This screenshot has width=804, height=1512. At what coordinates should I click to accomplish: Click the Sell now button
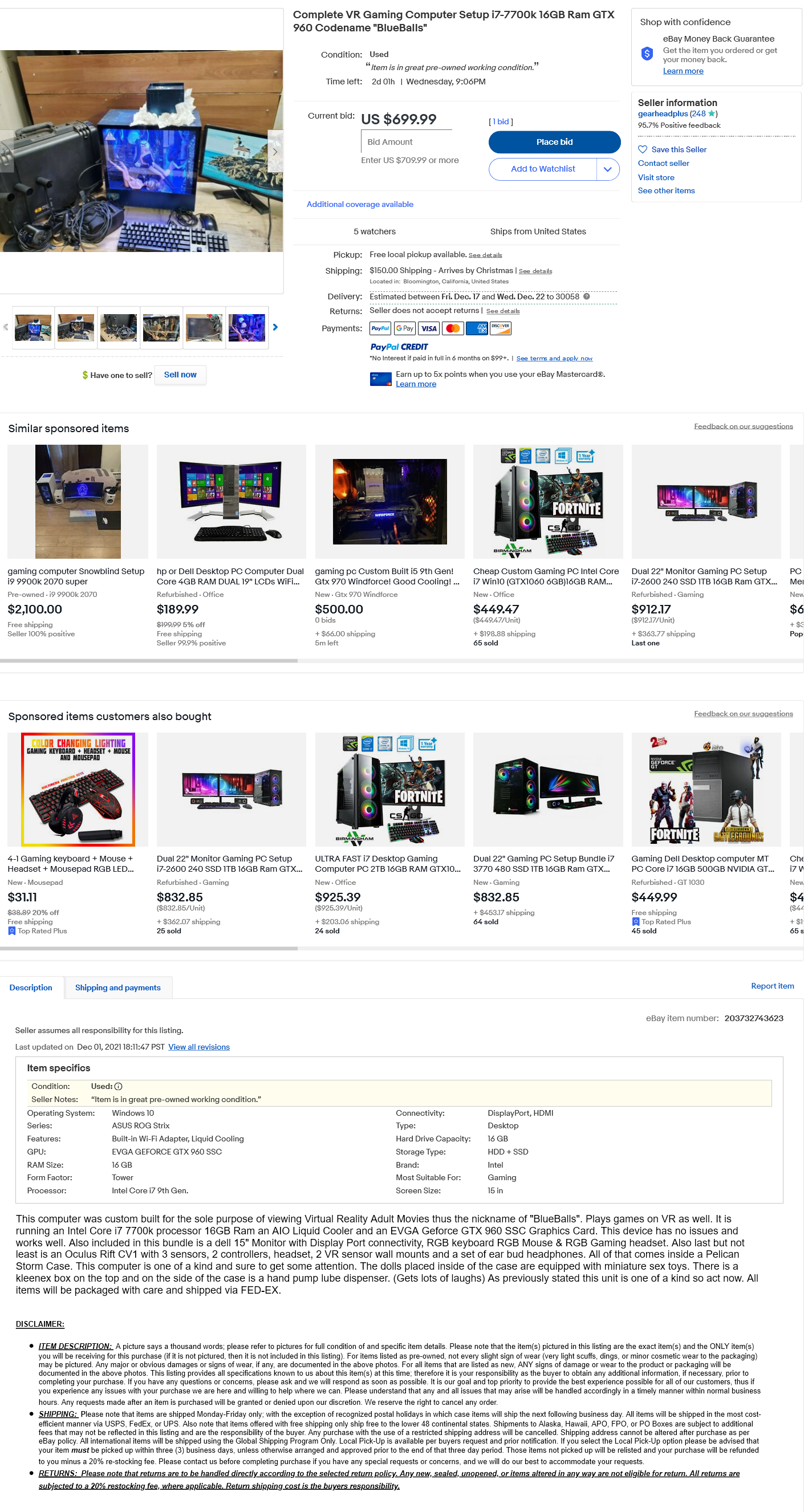pos(180,375)
